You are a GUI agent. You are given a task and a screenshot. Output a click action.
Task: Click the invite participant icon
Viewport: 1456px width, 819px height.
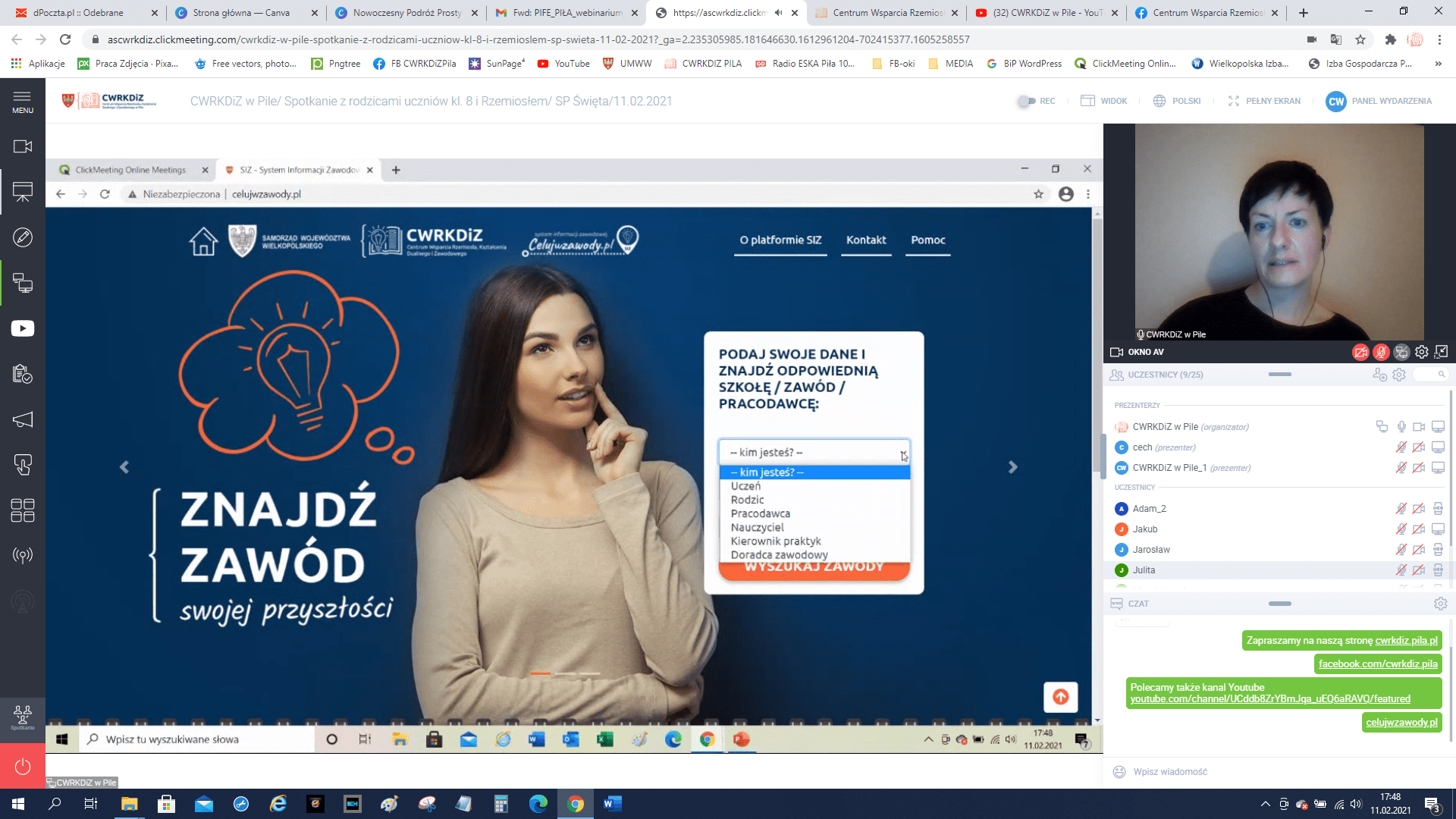point(1379,375)
